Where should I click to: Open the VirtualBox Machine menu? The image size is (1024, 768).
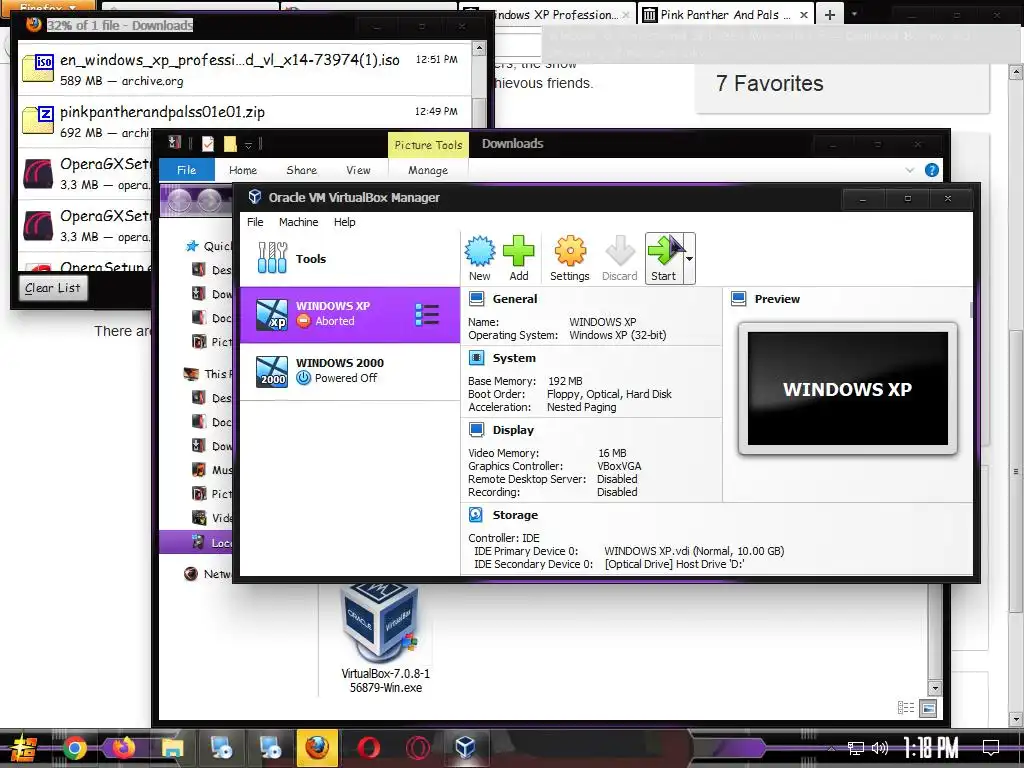point(298,222)
